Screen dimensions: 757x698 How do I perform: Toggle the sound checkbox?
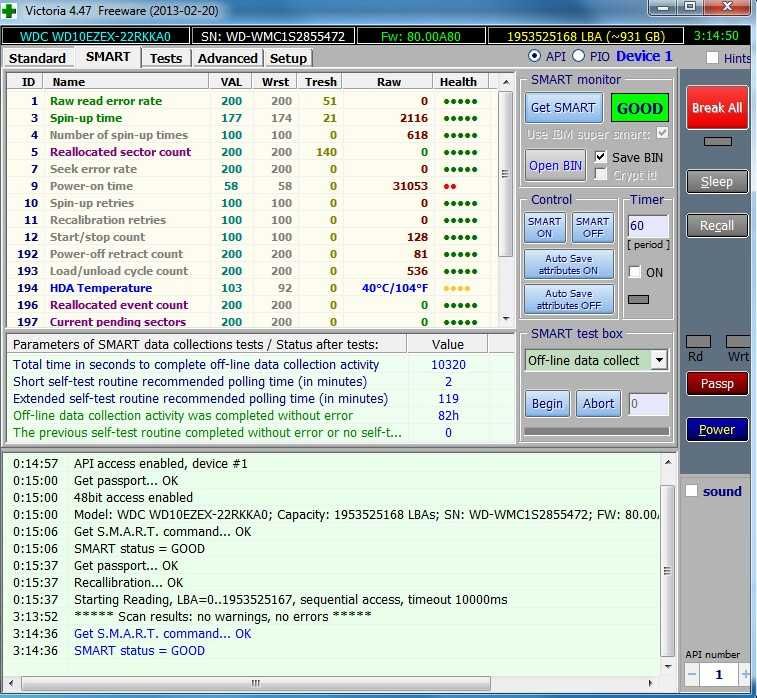click(691, 491)
